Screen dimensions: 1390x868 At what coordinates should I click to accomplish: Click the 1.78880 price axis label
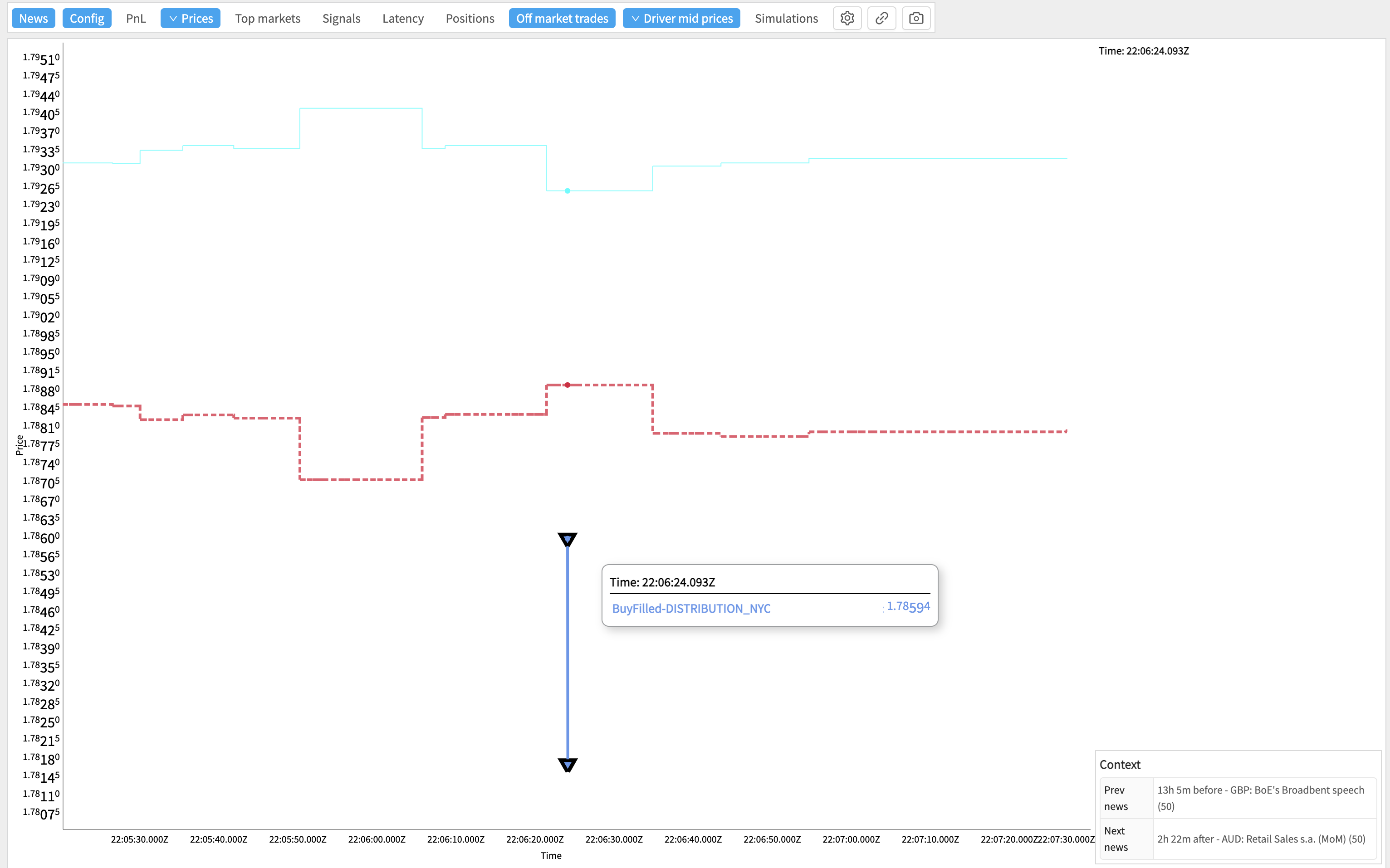tap(41, 390)
